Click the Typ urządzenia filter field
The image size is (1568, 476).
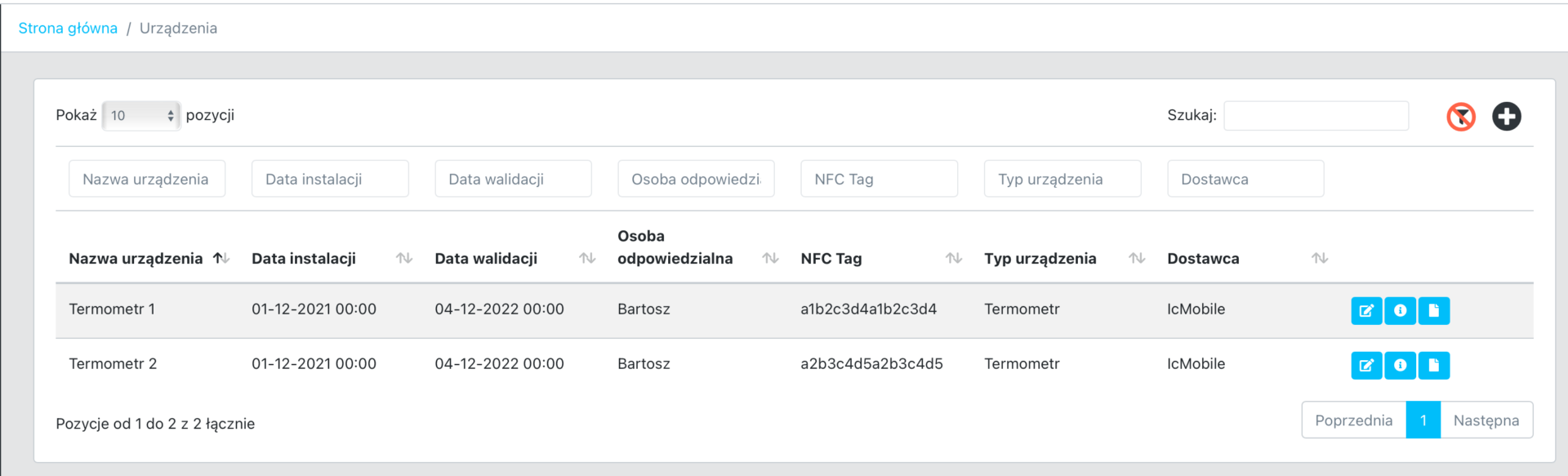point(1062,179)
